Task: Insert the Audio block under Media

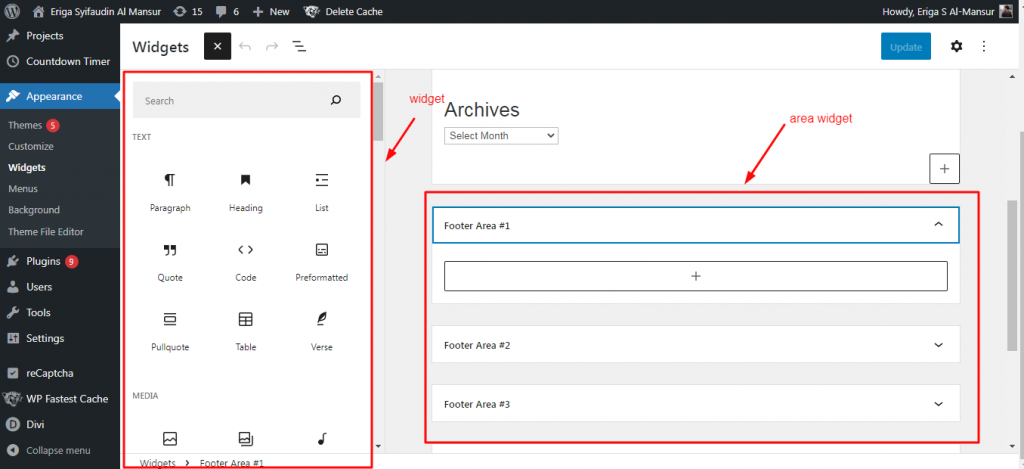Action: point(321,439)
